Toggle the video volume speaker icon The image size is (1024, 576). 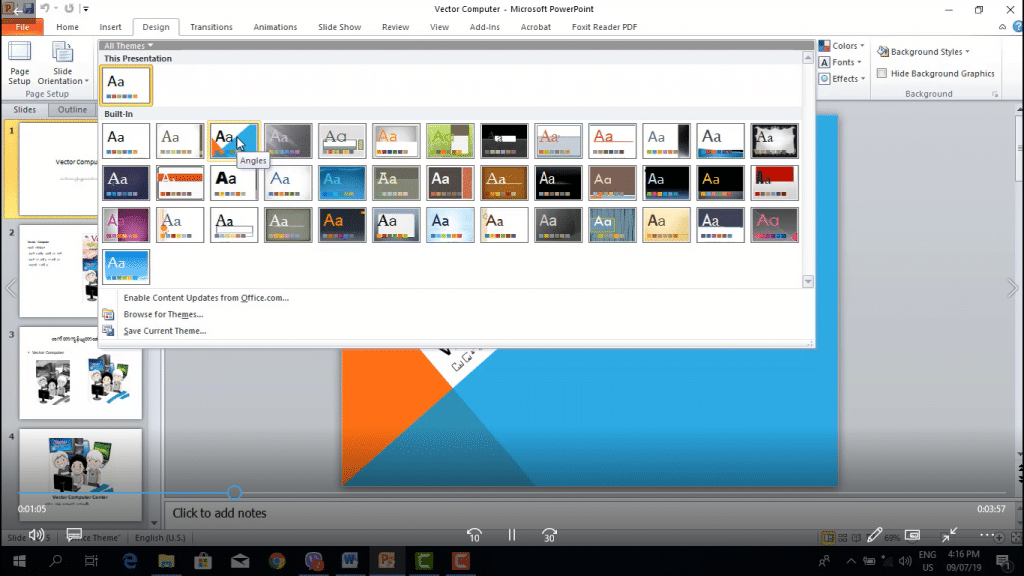[37, 536]
